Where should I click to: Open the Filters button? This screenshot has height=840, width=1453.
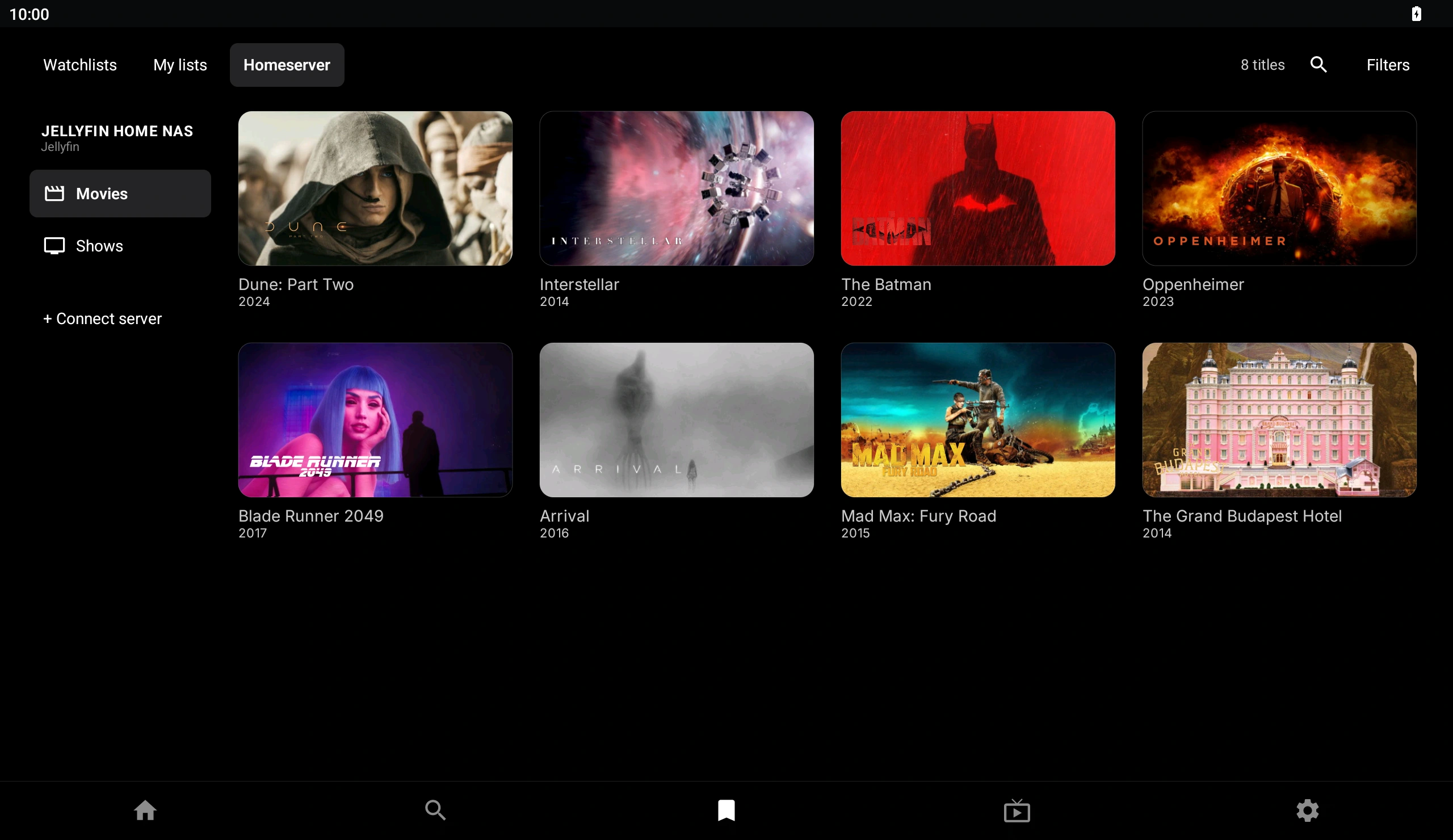(x=1387, y=65)
